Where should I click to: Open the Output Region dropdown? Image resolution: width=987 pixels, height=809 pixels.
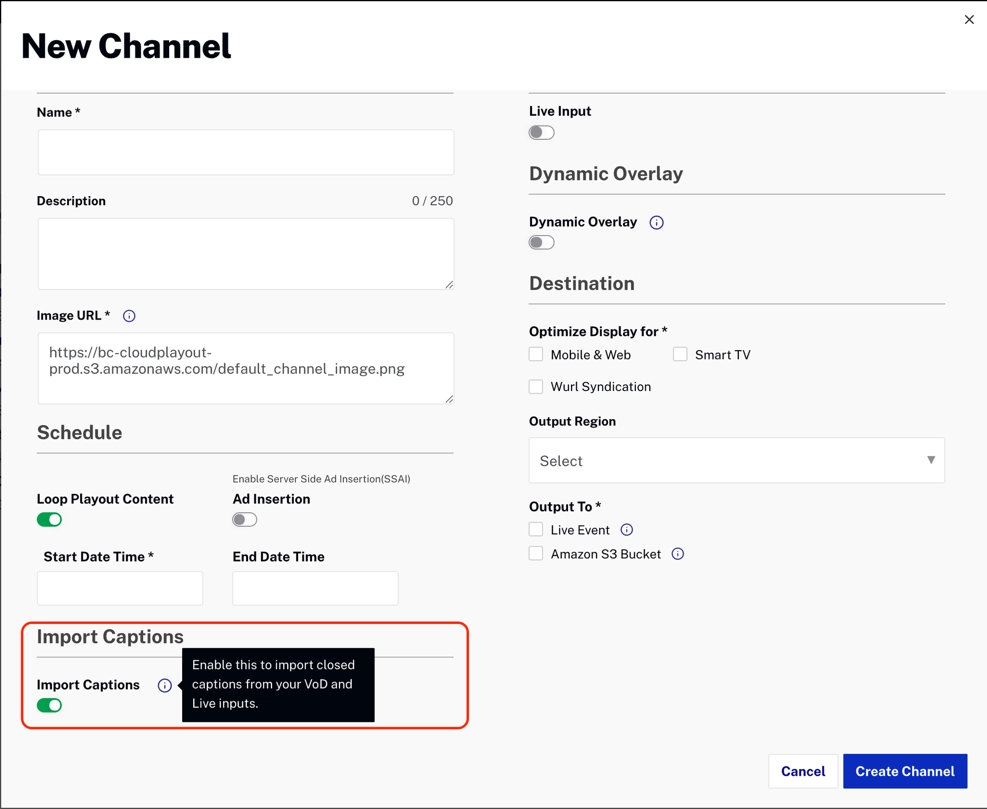[736, 460]
